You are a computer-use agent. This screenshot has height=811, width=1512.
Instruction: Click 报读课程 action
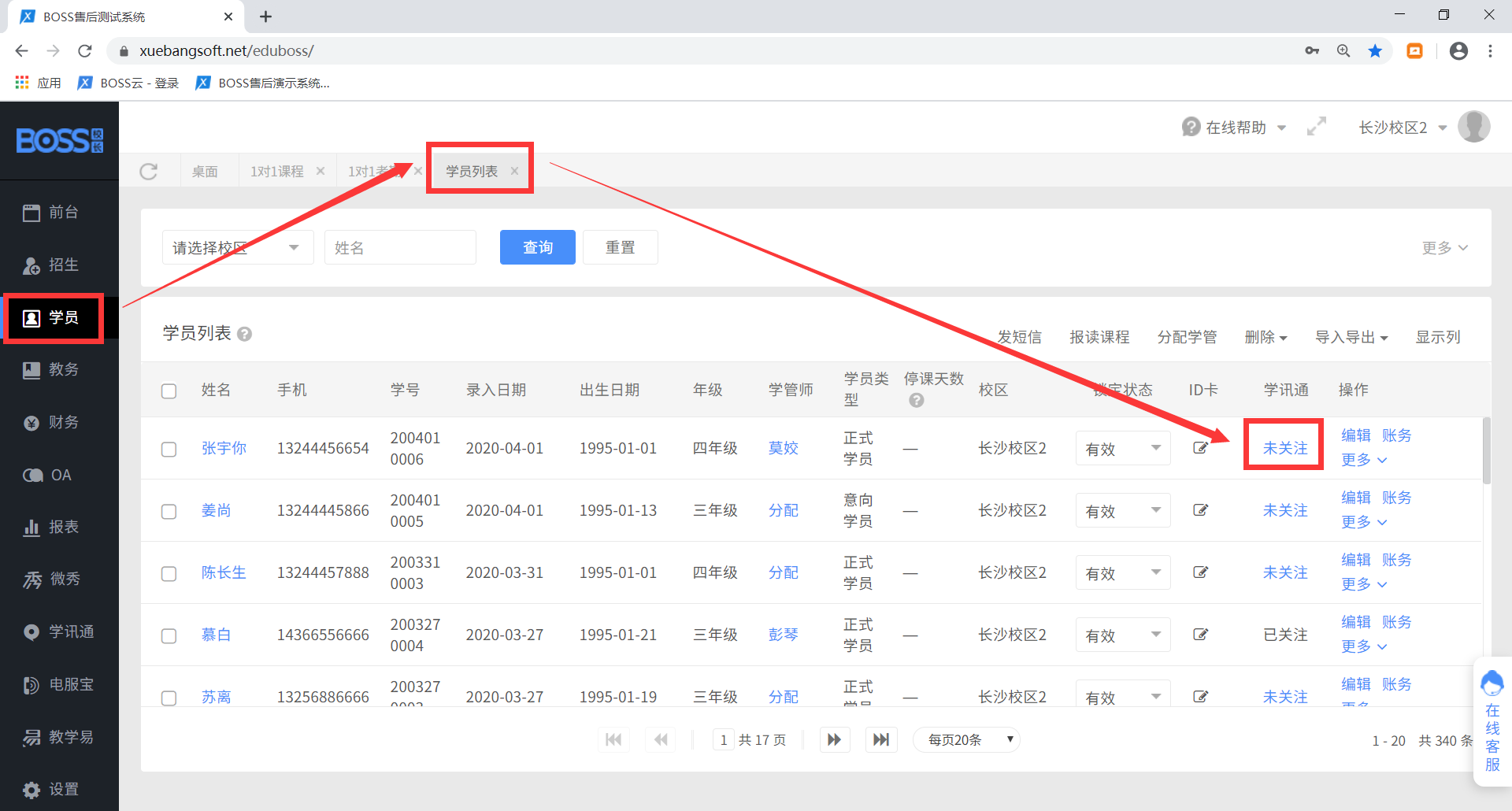coord(1099,337)
